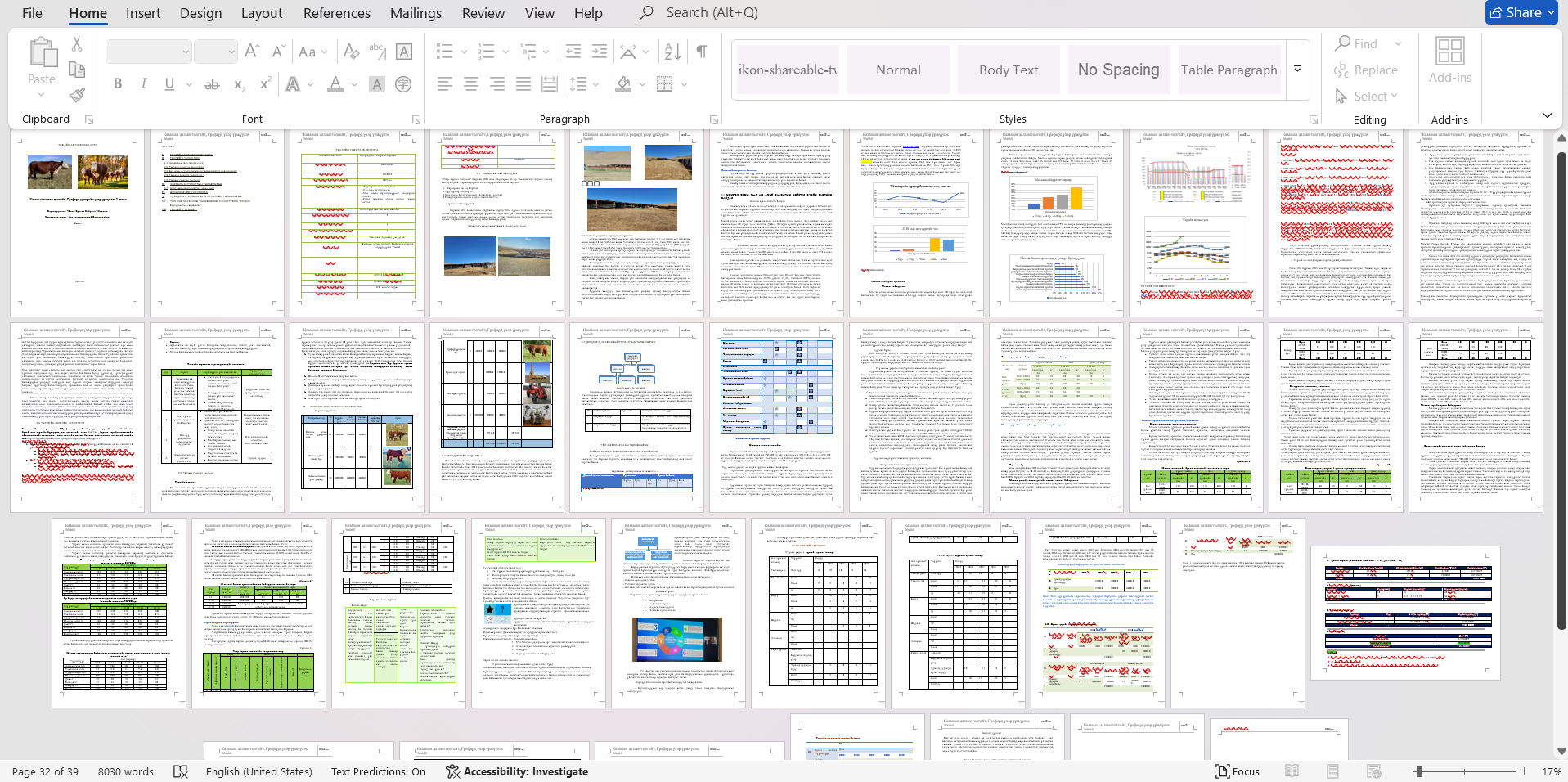The height and width of the screenshot is (782, 1568).
Task: Increase paragraph indent
Action: [x=600, y=52]
